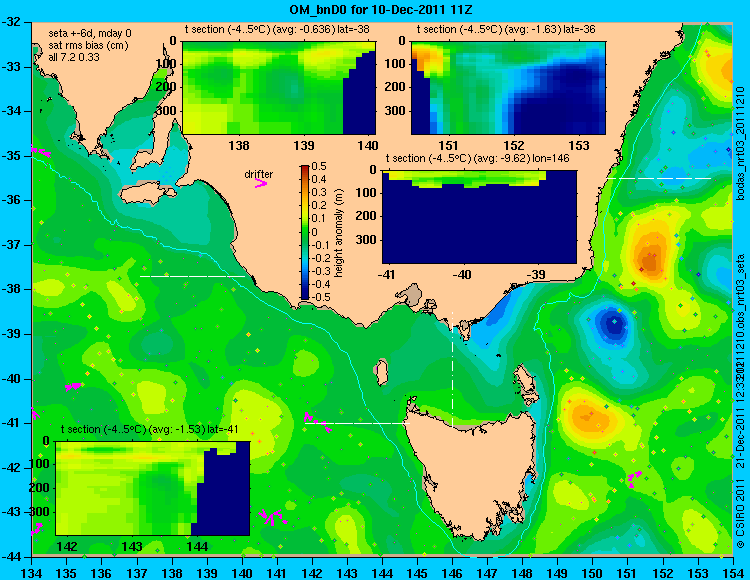Click the main x-axis tick label 134
750x580 pixels.
click(32, 572)
